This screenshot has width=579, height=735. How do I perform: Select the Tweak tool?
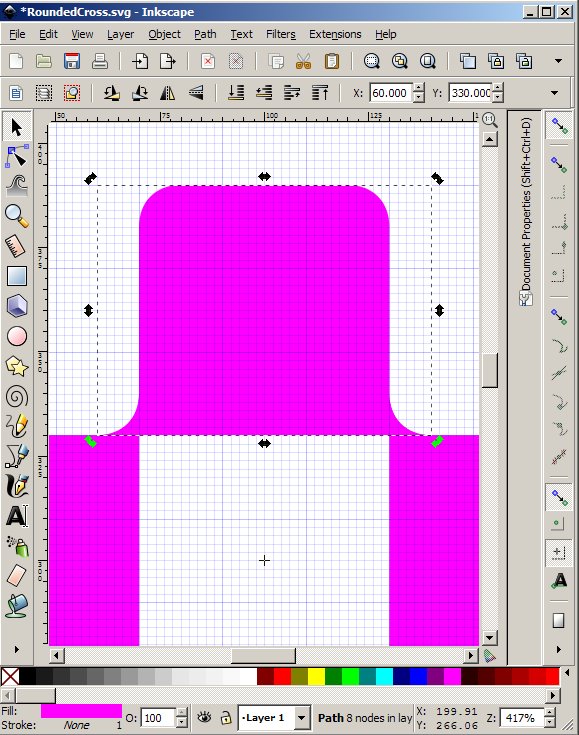click(17, 185)
